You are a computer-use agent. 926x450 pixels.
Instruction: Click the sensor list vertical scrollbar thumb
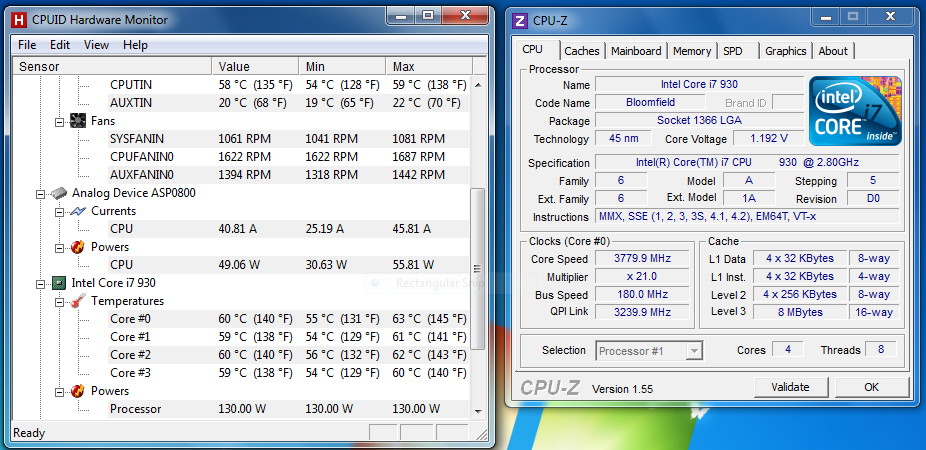(478, 269)
